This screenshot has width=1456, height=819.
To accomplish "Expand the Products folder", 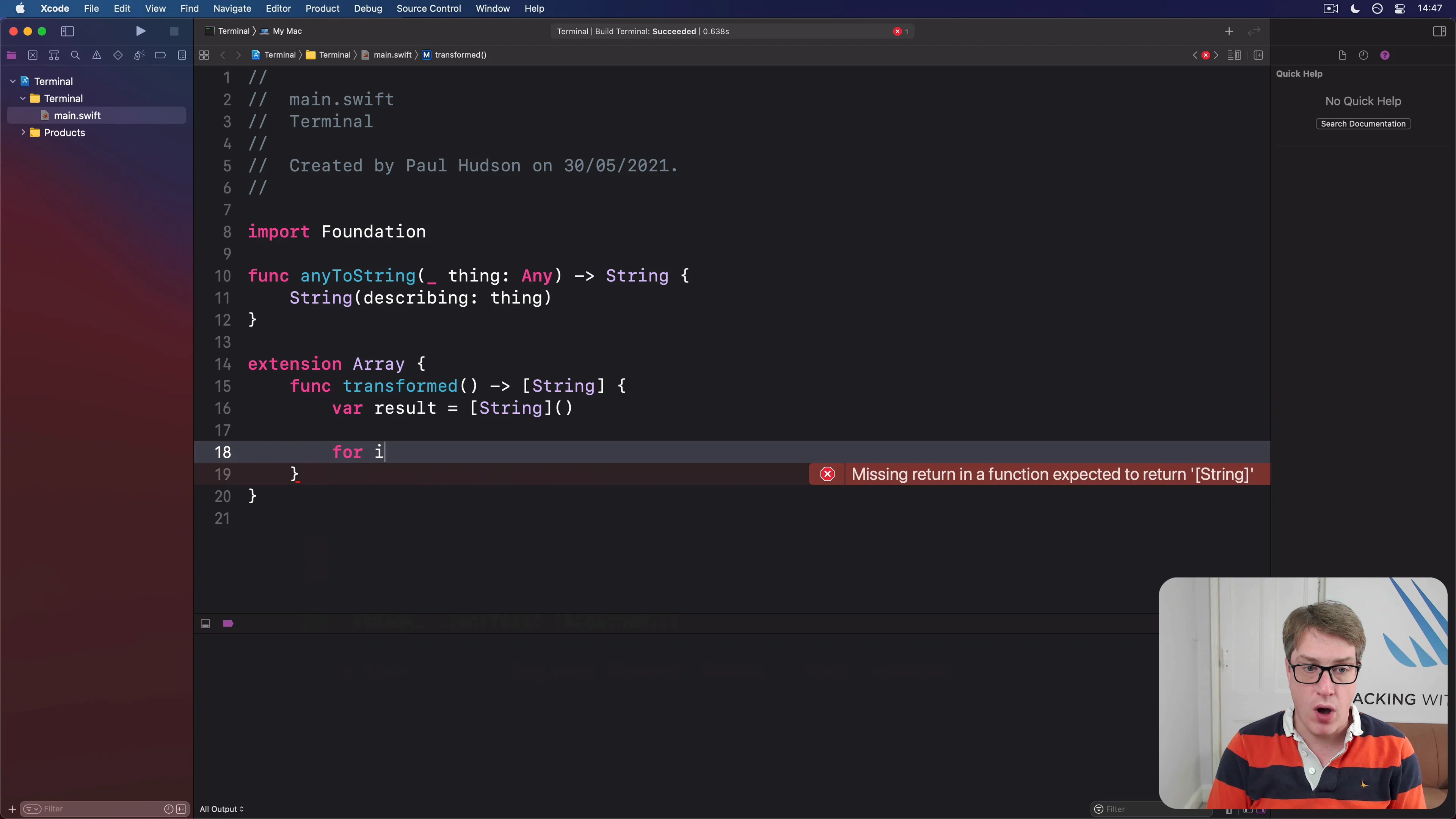I will (23, 132).
